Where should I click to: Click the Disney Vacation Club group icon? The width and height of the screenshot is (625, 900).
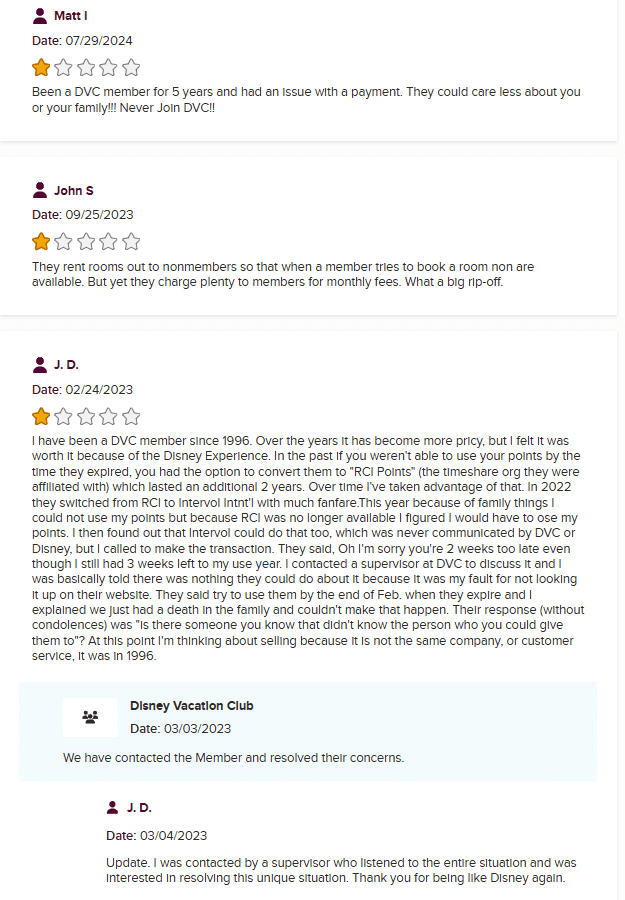coord(90,717)
